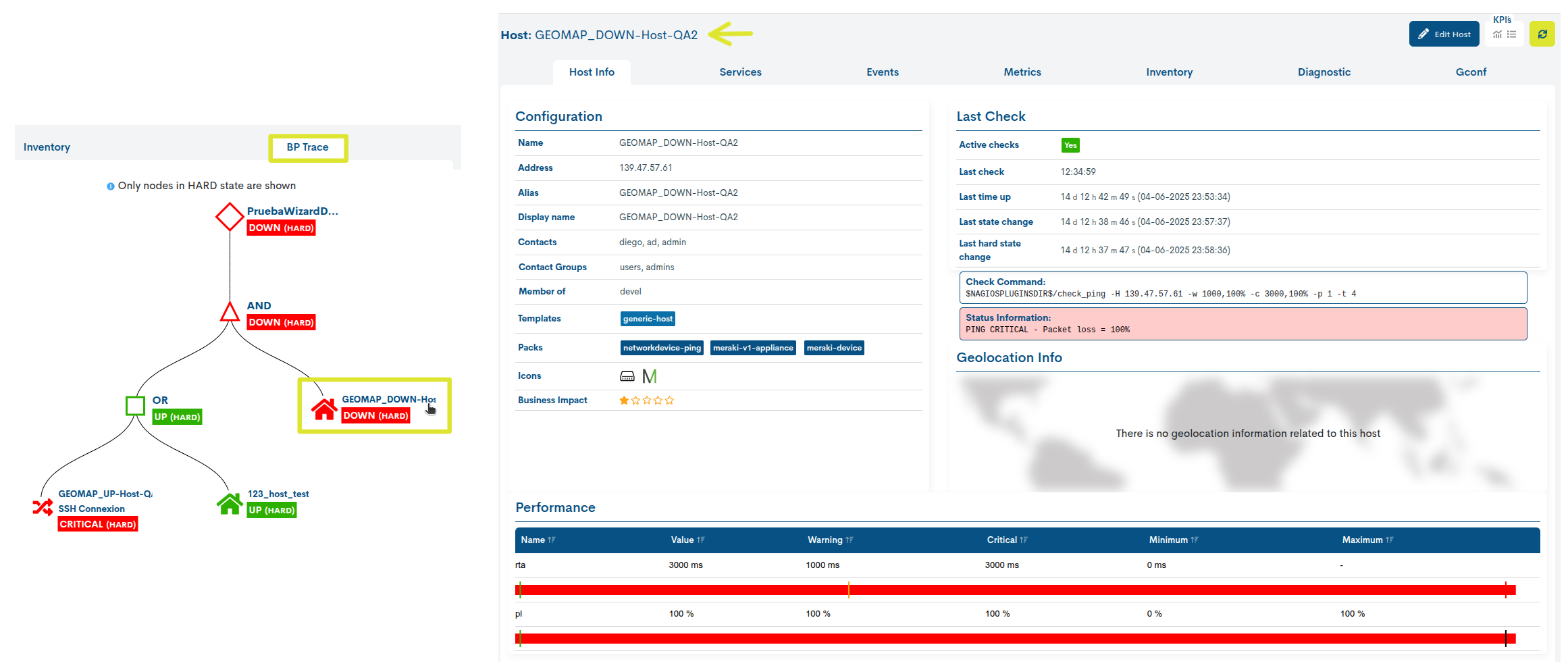1568x672 pixels.
Task: Go to the Metrics tab
Action: [1022, 72]
